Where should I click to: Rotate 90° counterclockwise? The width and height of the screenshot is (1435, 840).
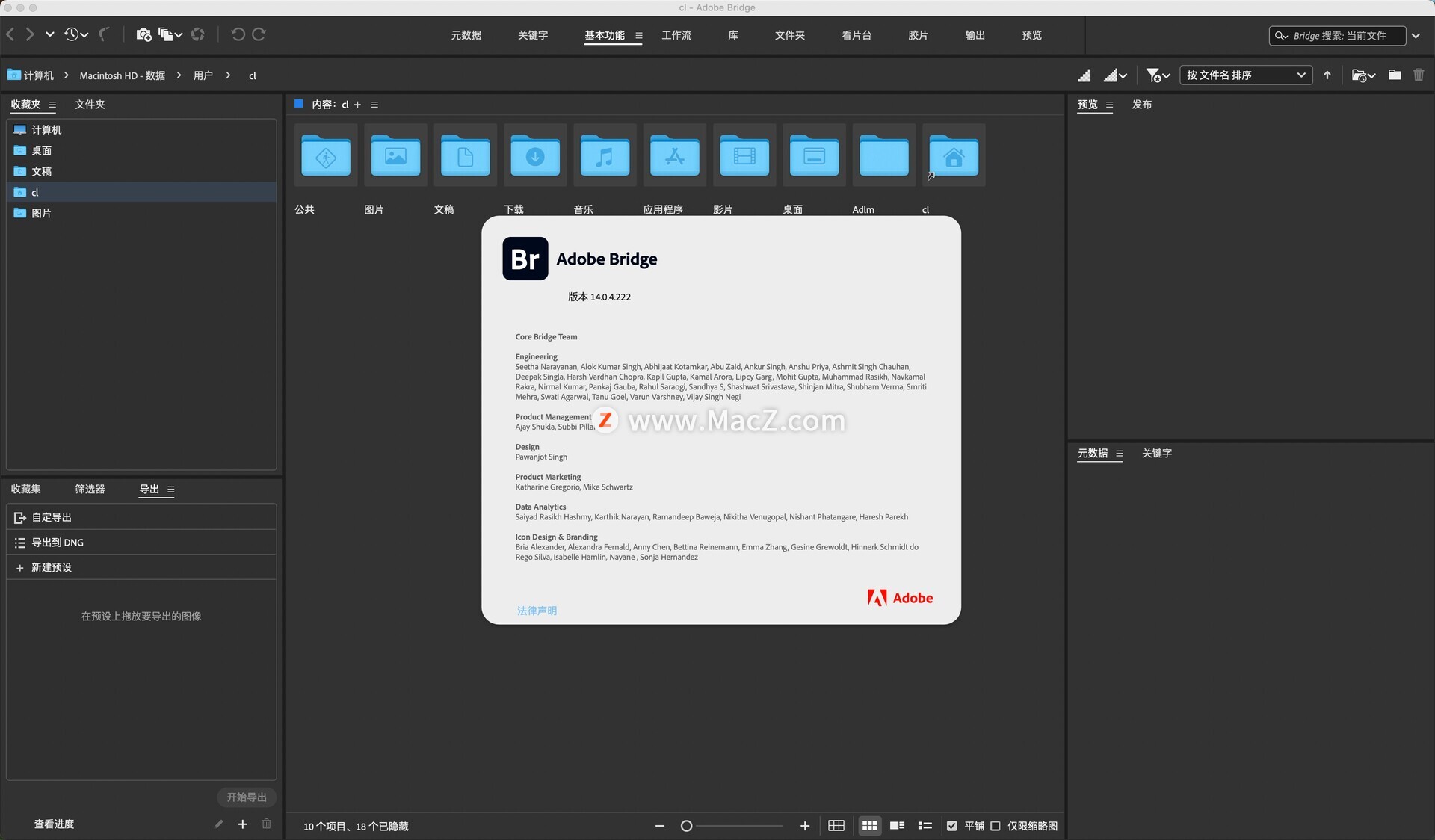(238, 34)
